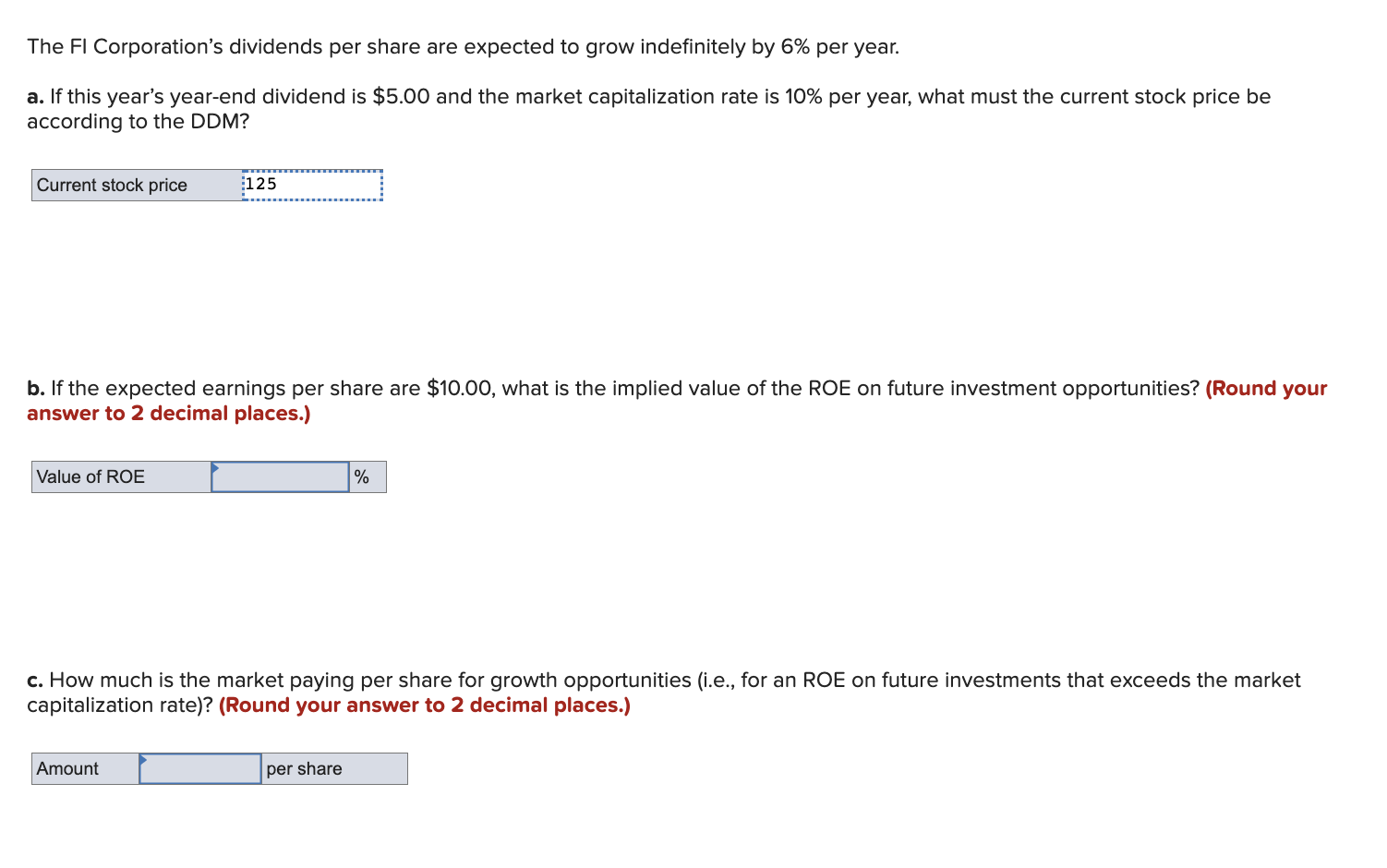
Task: Click 'according to the DDM?' text line
Action: tap(139, 122)
